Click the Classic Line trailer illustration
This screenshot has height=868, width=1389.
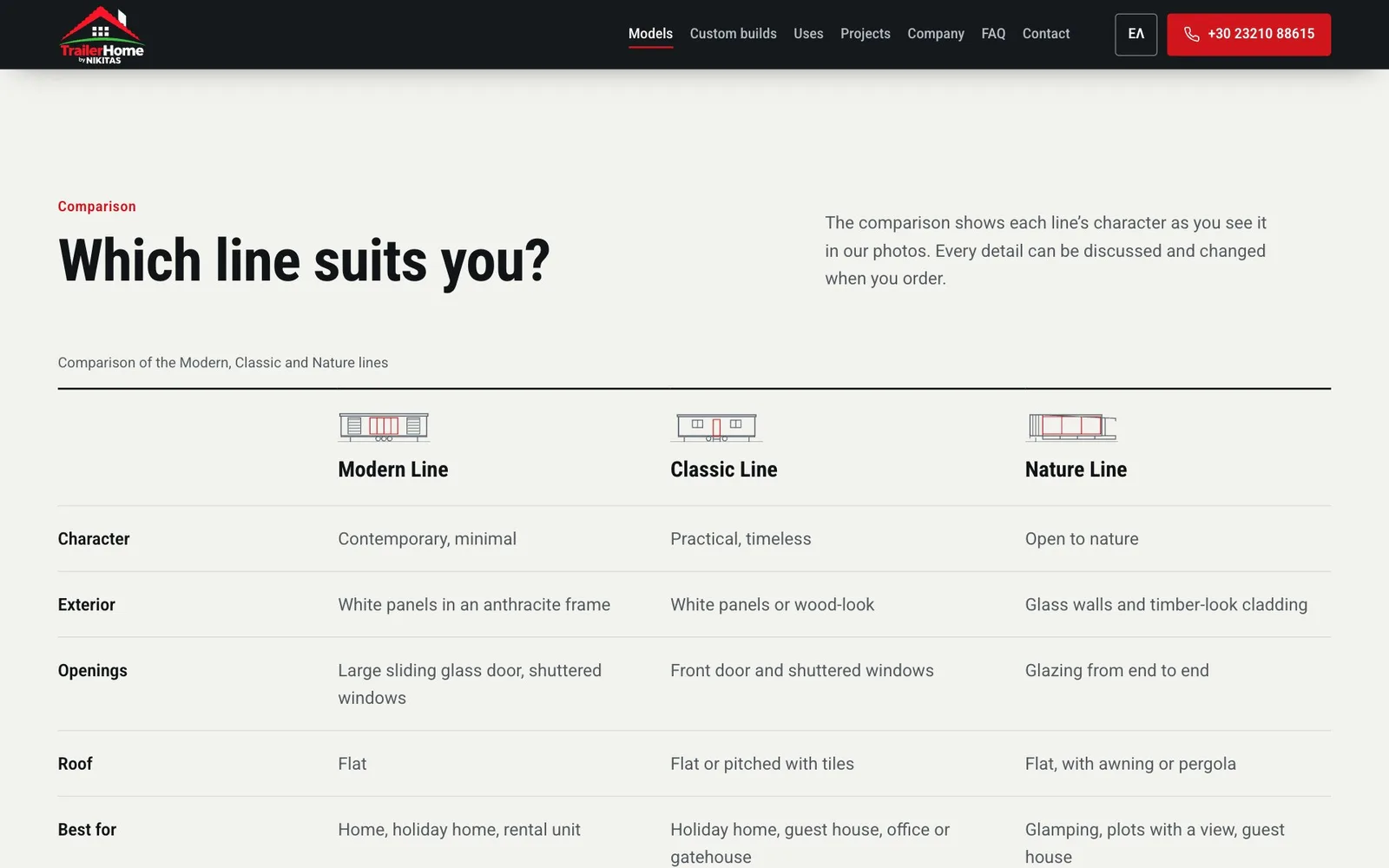(x=716, y=427)
